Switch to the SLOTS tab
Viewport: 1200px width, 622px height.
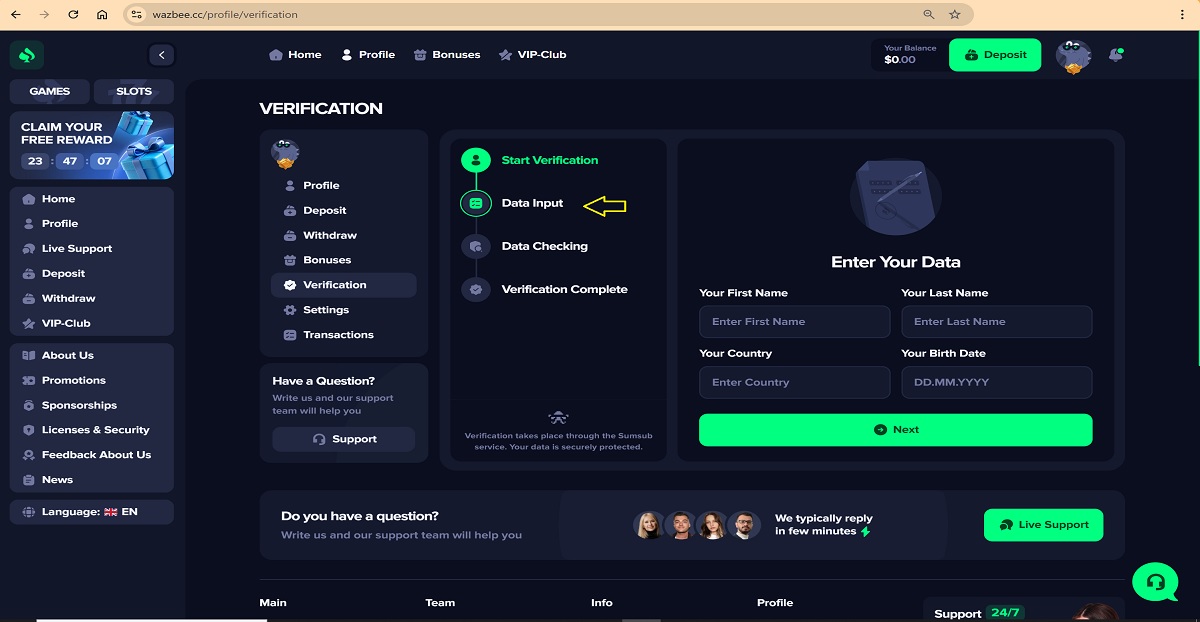pyautogui.click(x=134, y=91)
